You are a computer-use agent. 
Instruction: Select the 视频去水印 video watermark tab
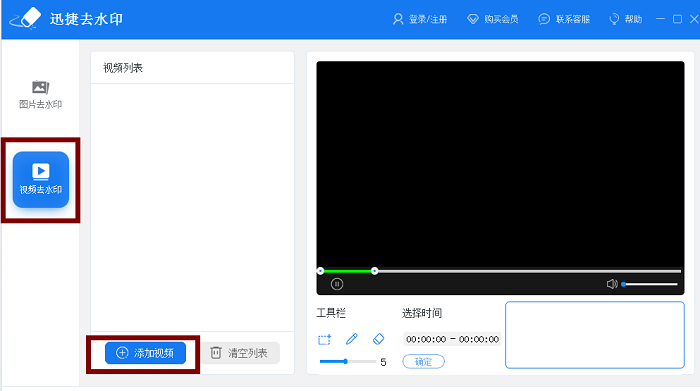tap(41, 179)
